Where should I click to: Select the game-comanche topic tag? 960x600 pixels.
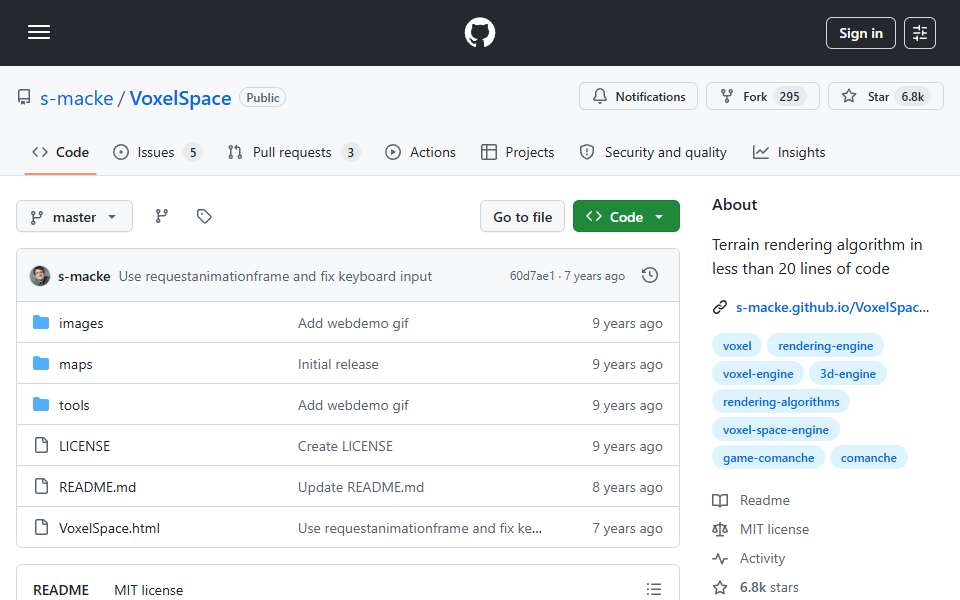768,459
